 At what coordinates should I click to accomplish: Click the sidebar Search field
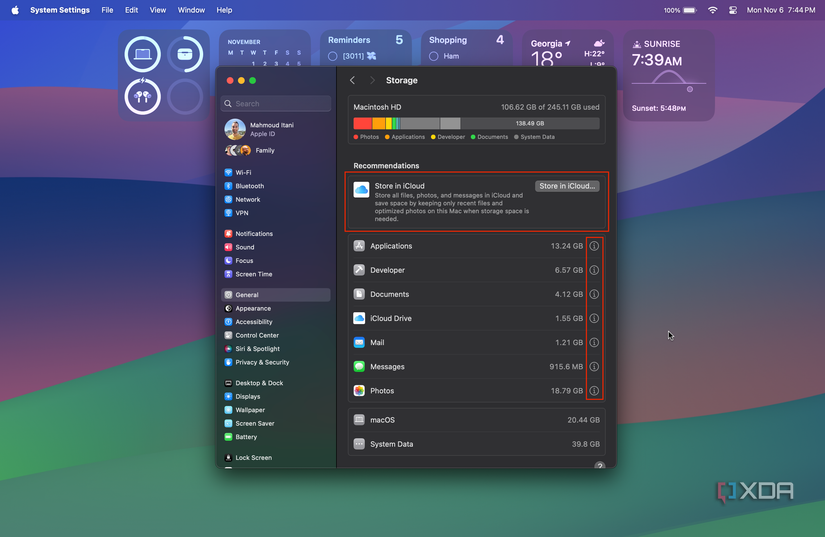click(276, 104)
